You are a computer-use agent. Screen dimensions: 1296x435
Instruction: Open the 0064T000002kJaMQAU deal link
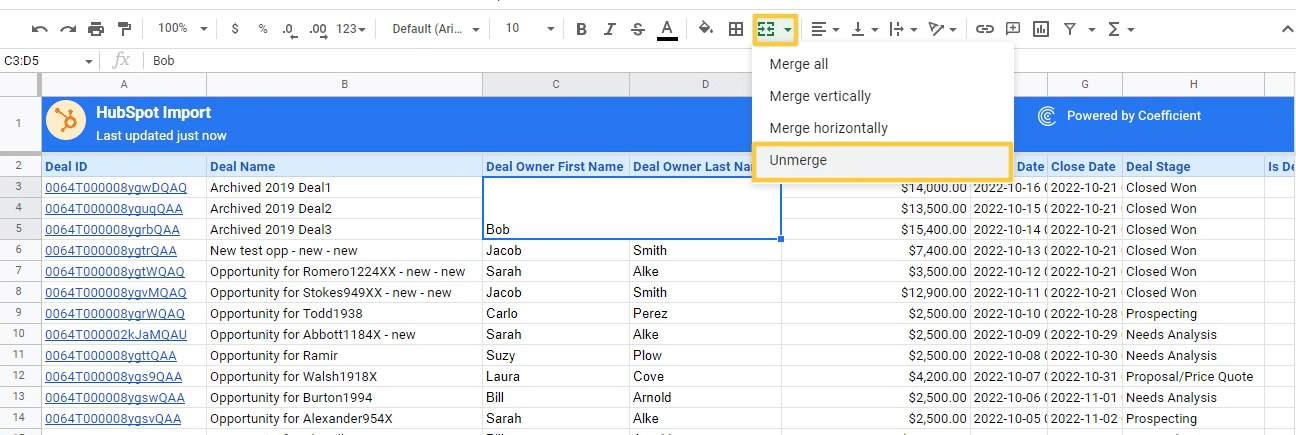tap(115, 334)
